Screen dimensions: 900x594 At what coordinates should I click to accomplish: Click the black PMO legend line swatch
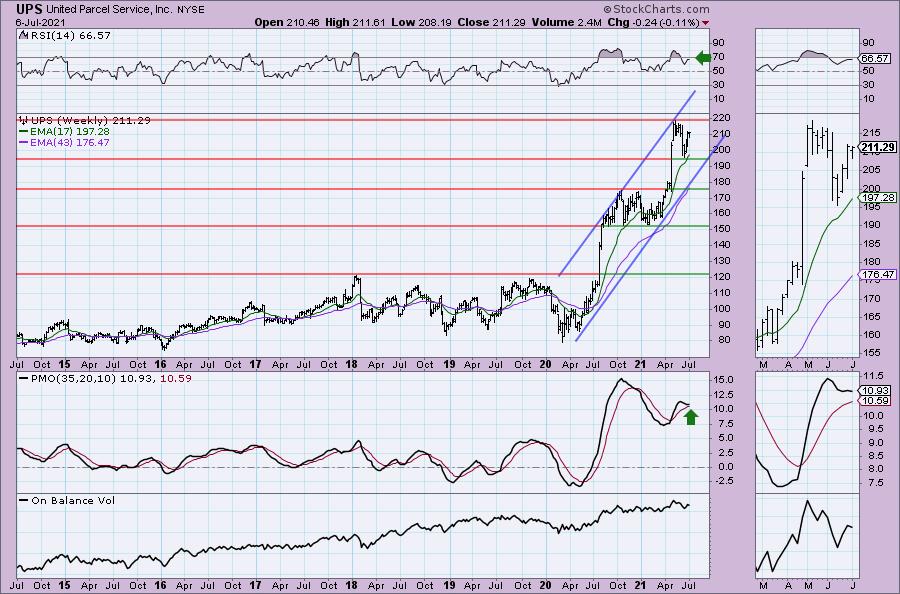click(23, 378)
